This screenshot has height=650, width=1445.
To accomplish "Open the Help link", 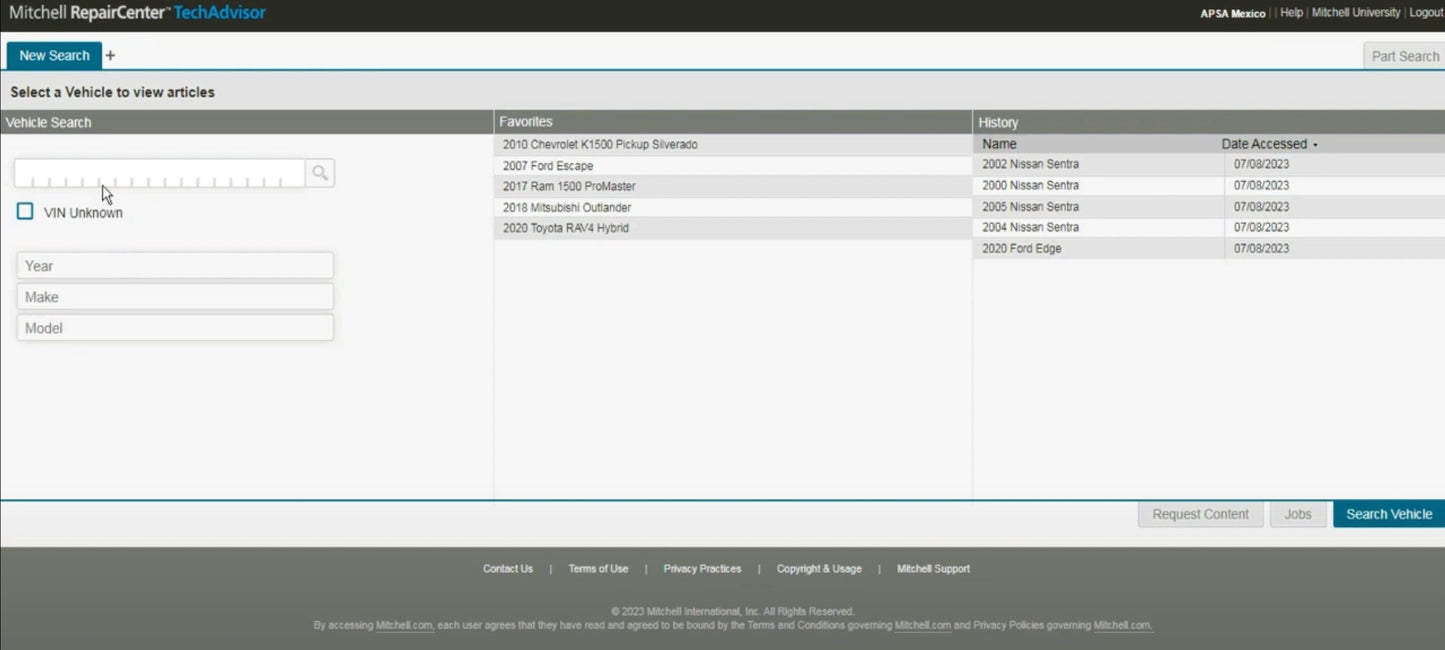I will [x=1291, y=13].
